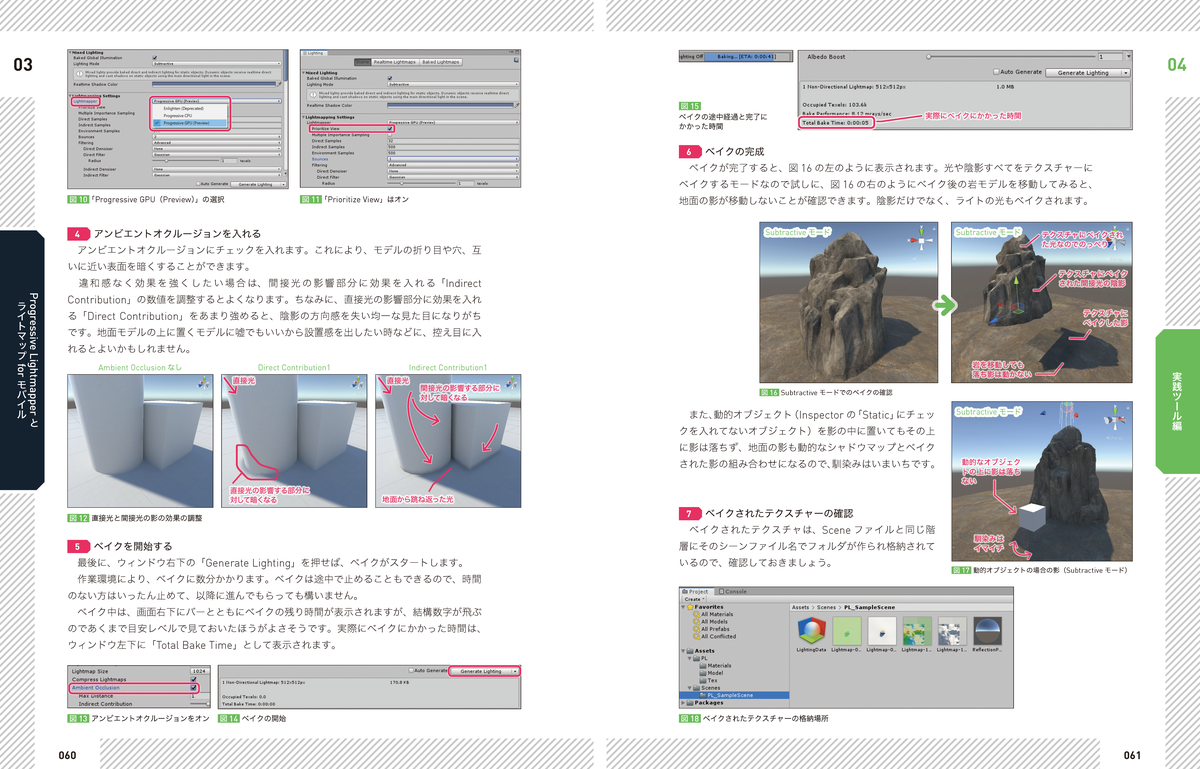
Task: Toggle Baked Global Illumination in figure 11
Action: (390, 78)
